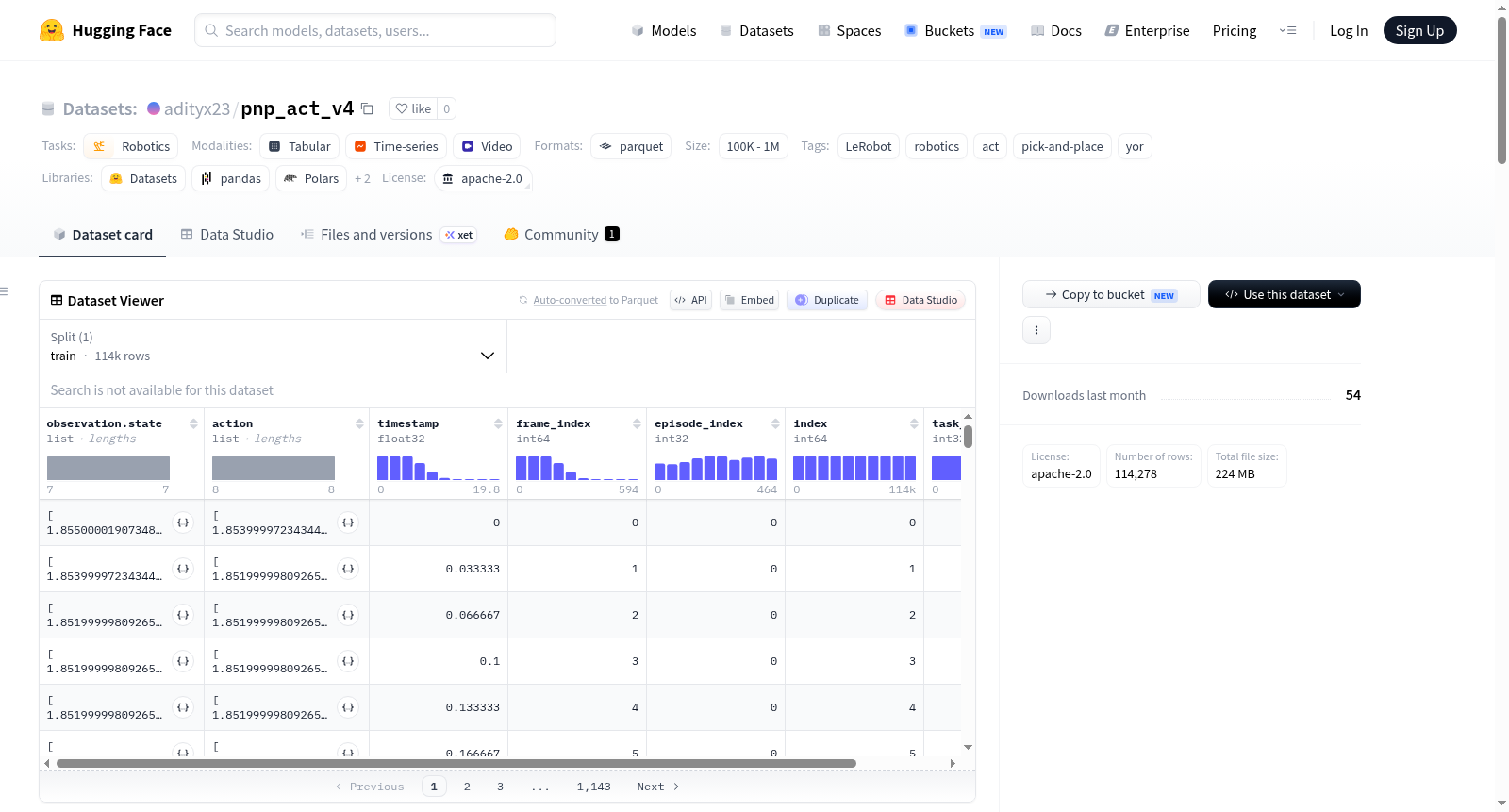1509x812 pixels.
Task: Click the Sign Up button
Action: (x=1419, y=30)
